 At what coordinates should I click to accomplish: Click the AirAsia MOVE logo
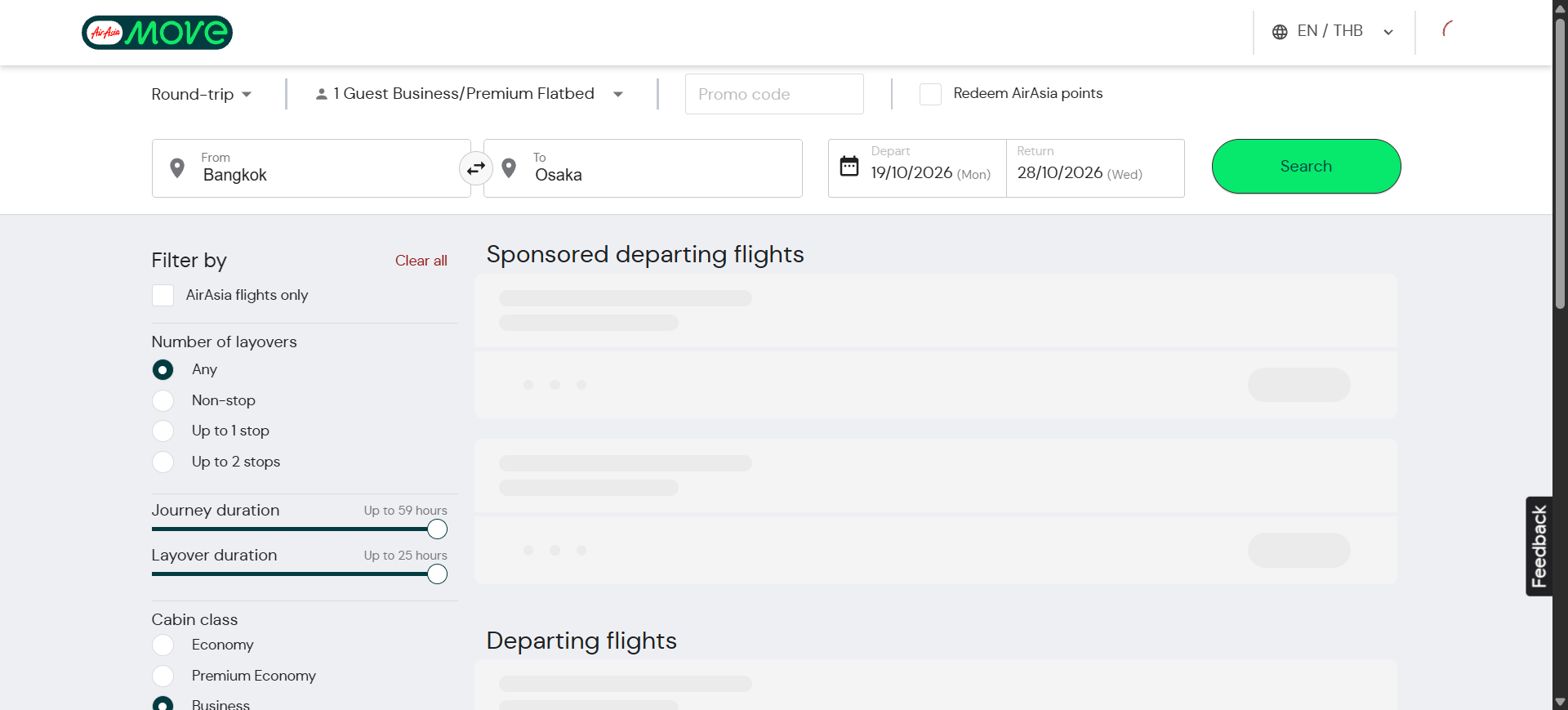pyautogui.click(x=157, y=33)
